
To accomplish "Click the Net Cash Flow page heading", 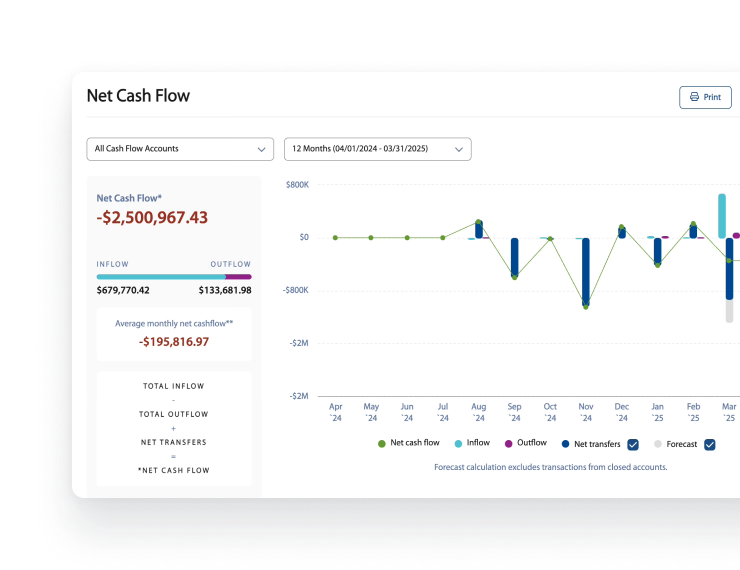I will [x=138, y=96].
